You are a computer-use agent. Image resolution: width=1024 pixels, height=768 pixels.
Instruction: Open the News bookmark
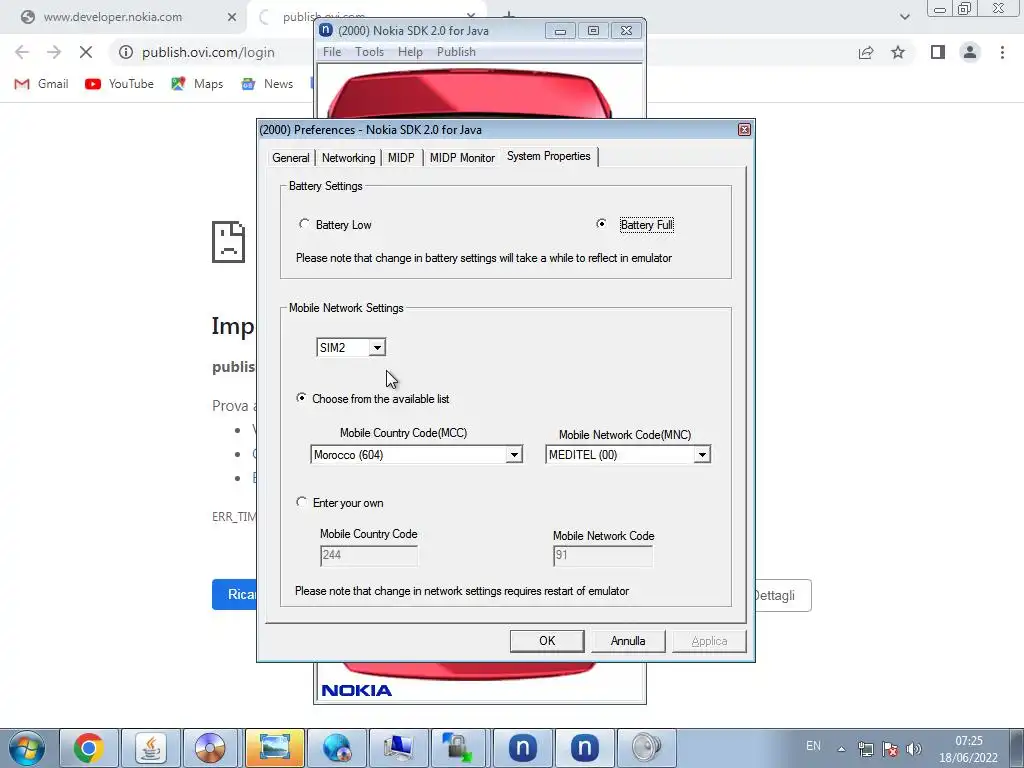267,84
